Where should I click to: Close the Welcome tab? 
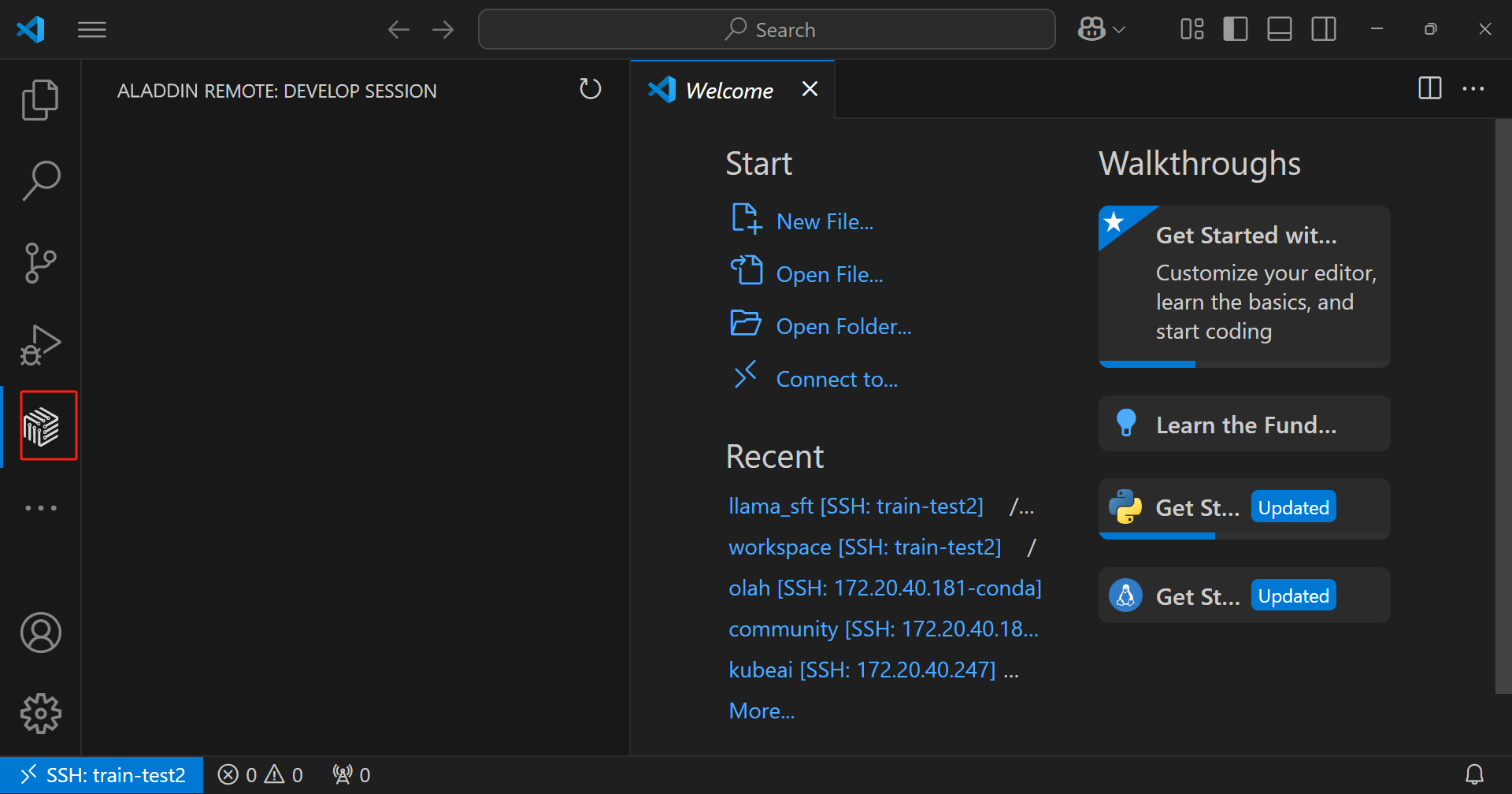[810, 89]
